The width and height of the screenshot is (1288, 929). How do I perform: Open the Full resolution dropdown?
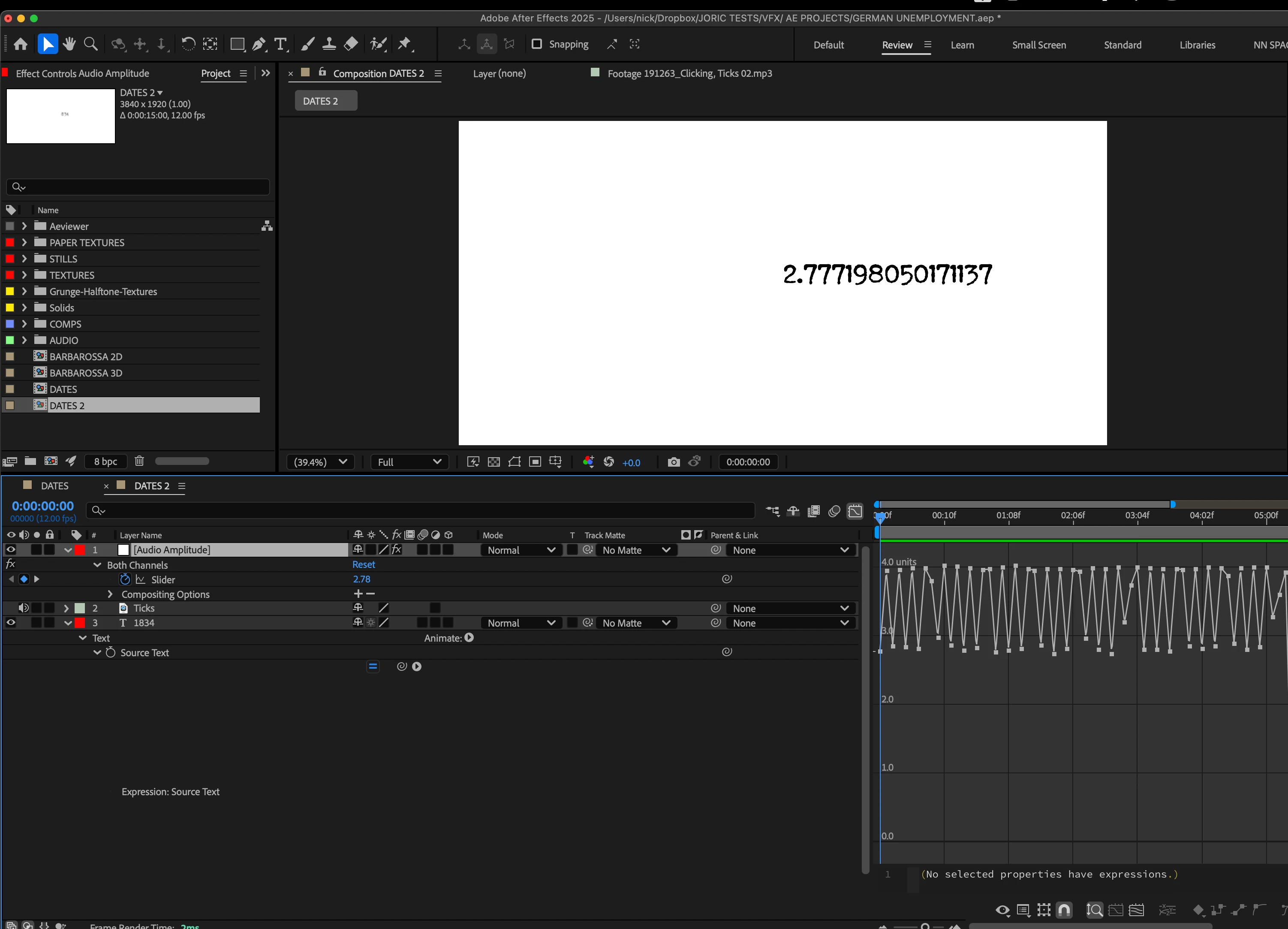click(409, 462)
